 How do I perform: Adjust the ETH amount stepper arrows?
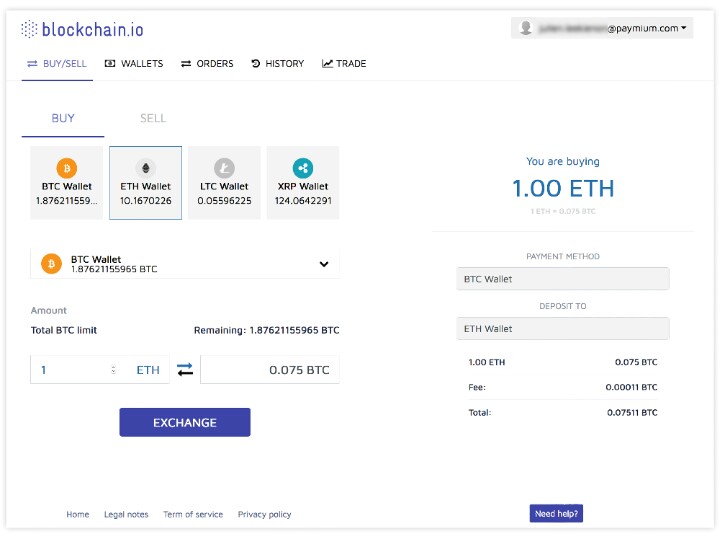pos(113,370)
